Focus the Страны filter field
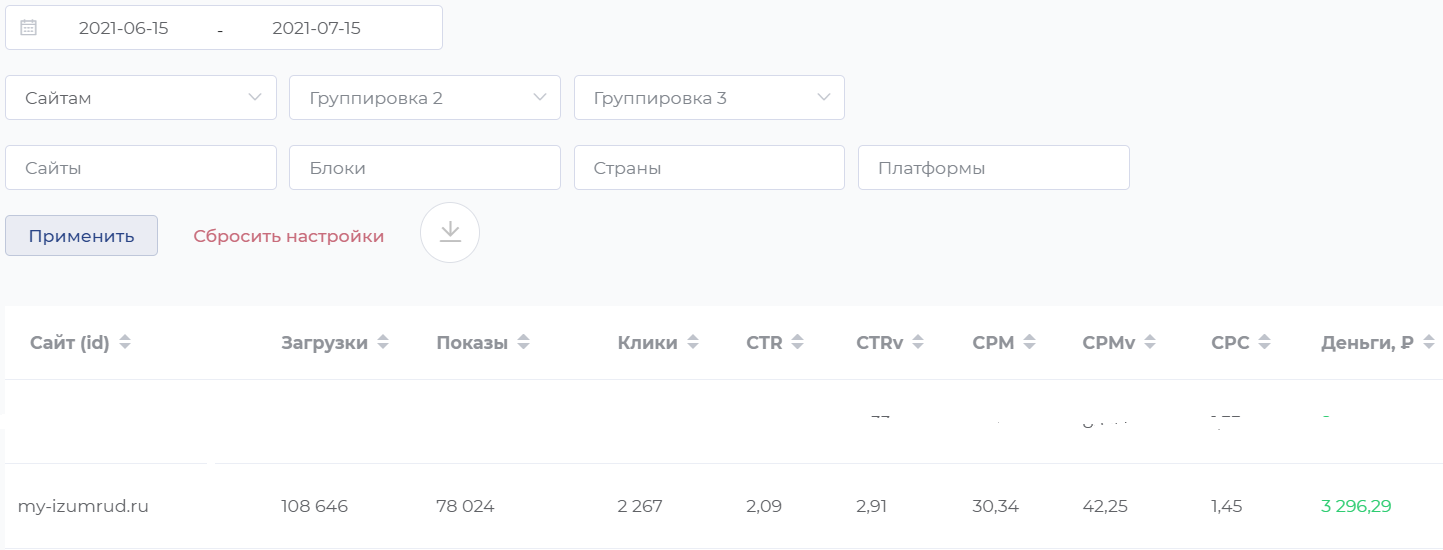 709,168
